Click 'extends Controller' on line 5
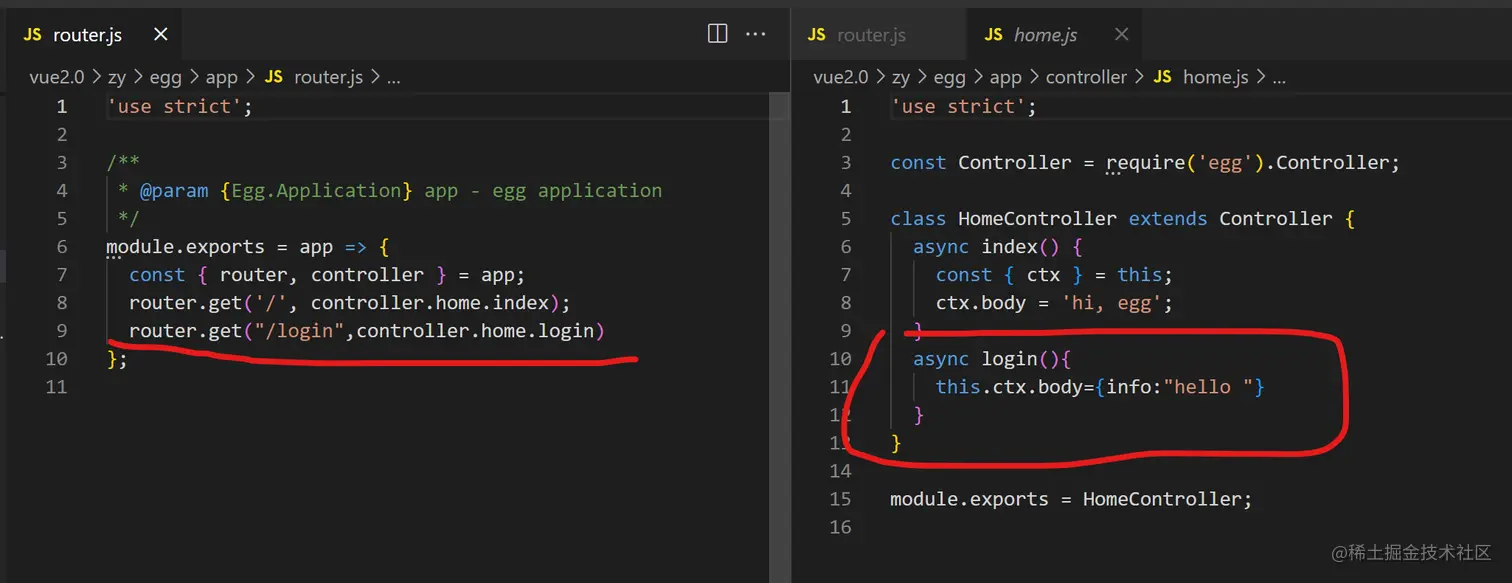The height and width of the screenshot is (583, 1512). pos(1230,219)
